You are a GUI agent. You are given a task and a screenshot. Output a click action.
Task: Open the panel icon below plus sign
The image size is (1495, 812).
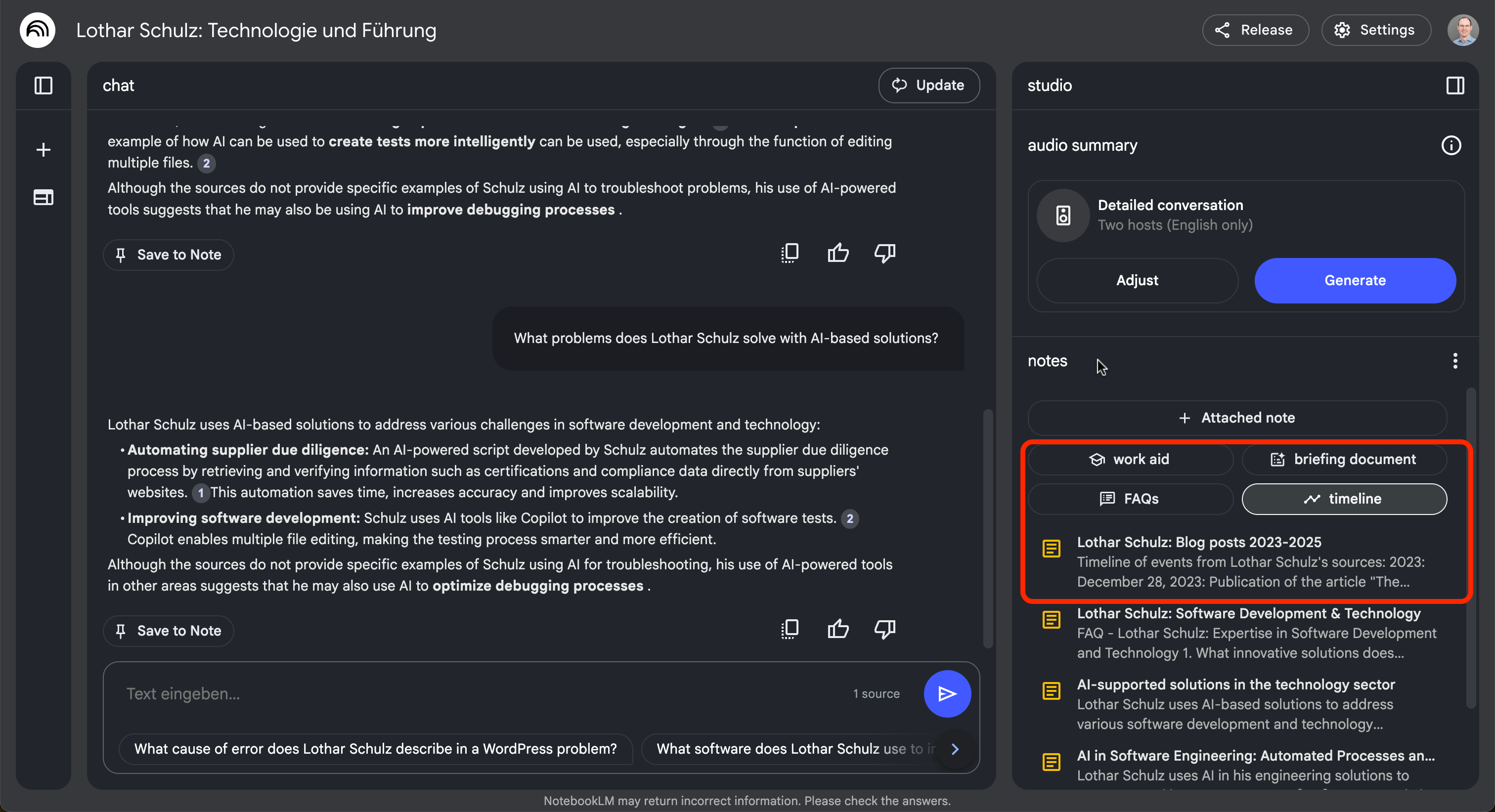click(44, 197)
